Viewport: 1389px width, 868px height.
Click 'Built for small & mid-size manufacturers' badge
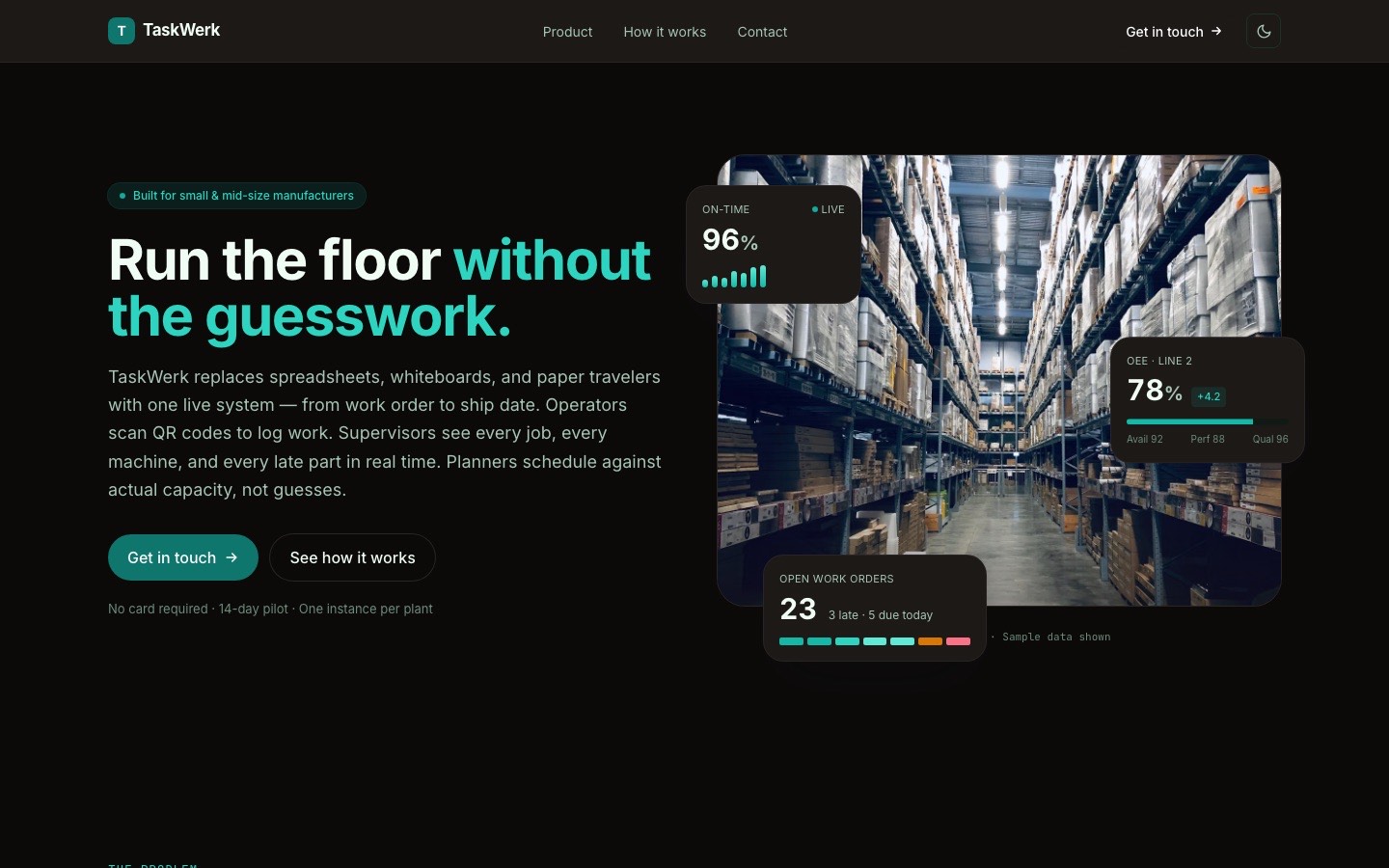(236, 196)
